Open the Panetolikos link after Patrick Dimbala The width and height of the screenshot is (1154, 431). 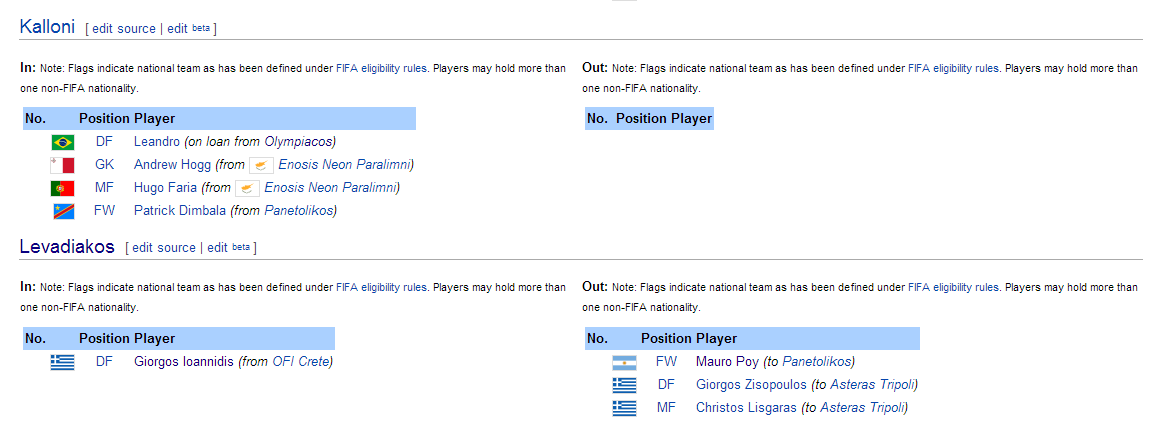pyautogui.click(x=300, y=210)
